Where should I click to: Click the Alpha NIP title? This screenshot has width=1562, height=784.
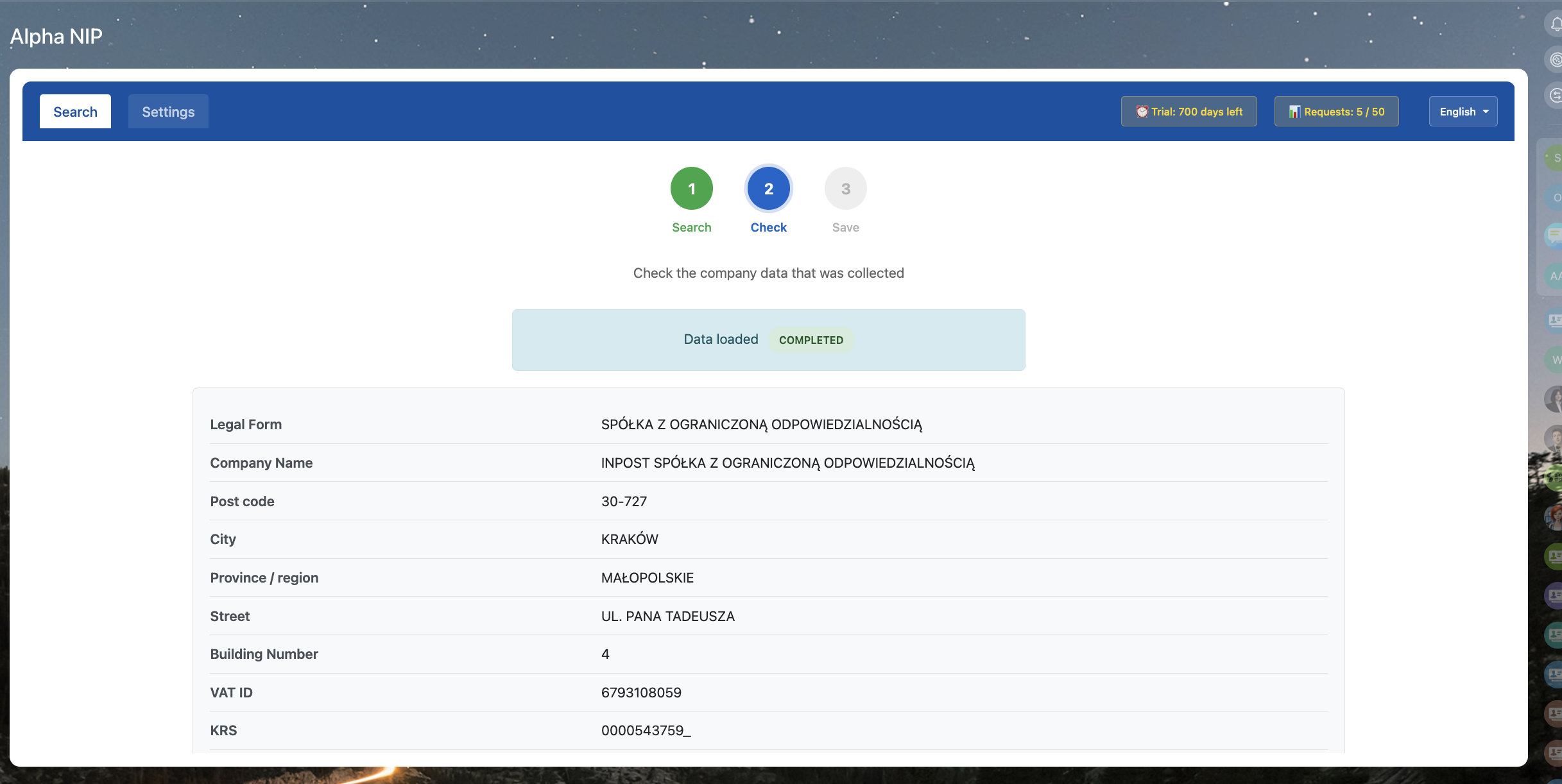pos(56,37)
